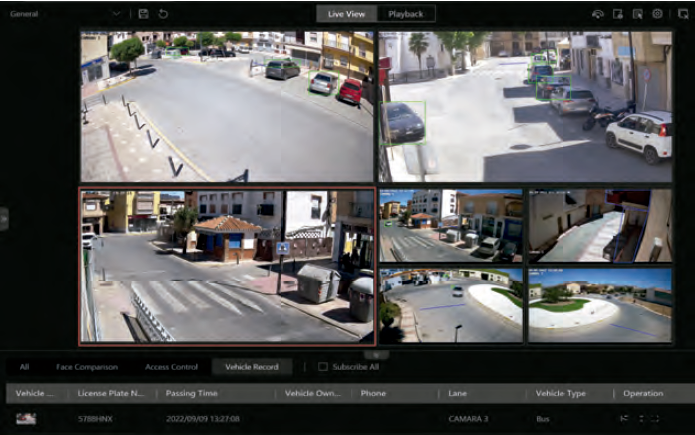Select the Live View tab

pos(347,14)
